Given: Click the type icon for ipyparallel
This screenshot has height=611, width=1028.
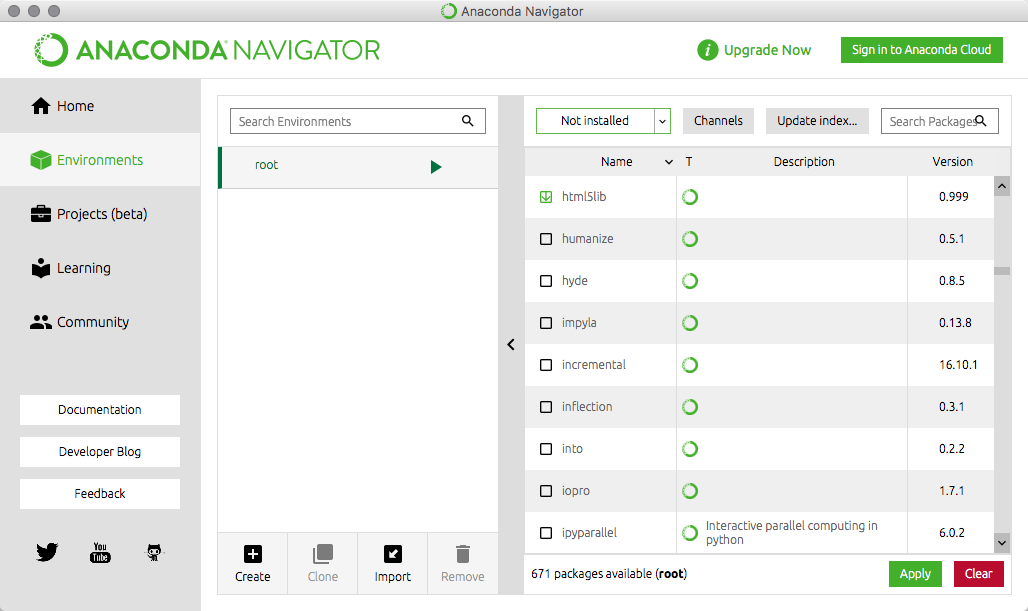Looking at the screenshot, I should tap(690, 532).
